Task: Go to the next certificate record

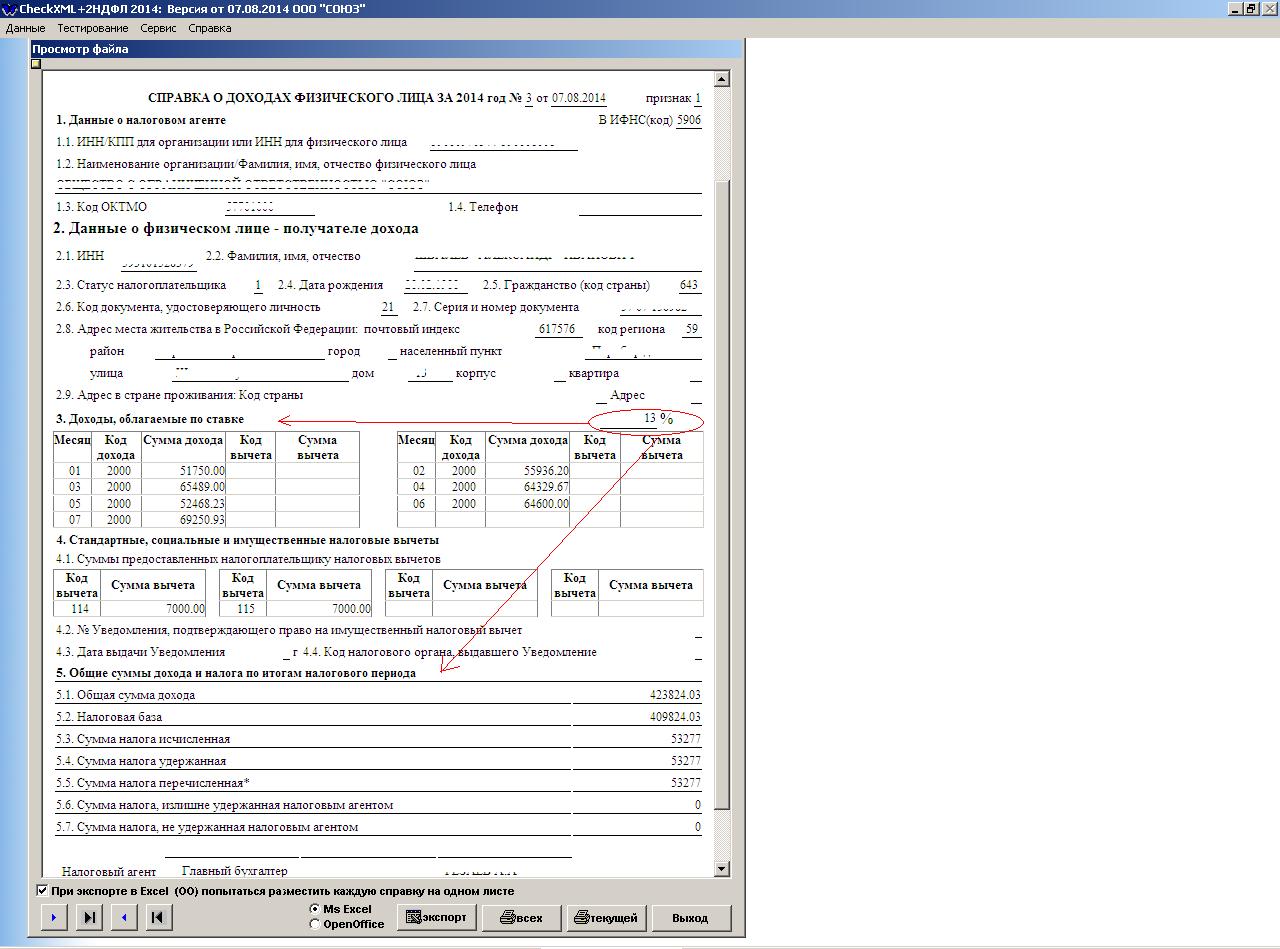Action: [54, 917]
